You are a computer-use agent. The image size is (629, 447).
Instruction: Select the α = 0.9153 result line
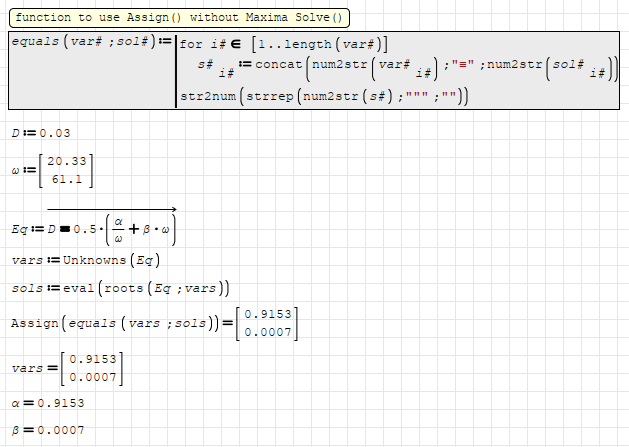pos(47,403)
